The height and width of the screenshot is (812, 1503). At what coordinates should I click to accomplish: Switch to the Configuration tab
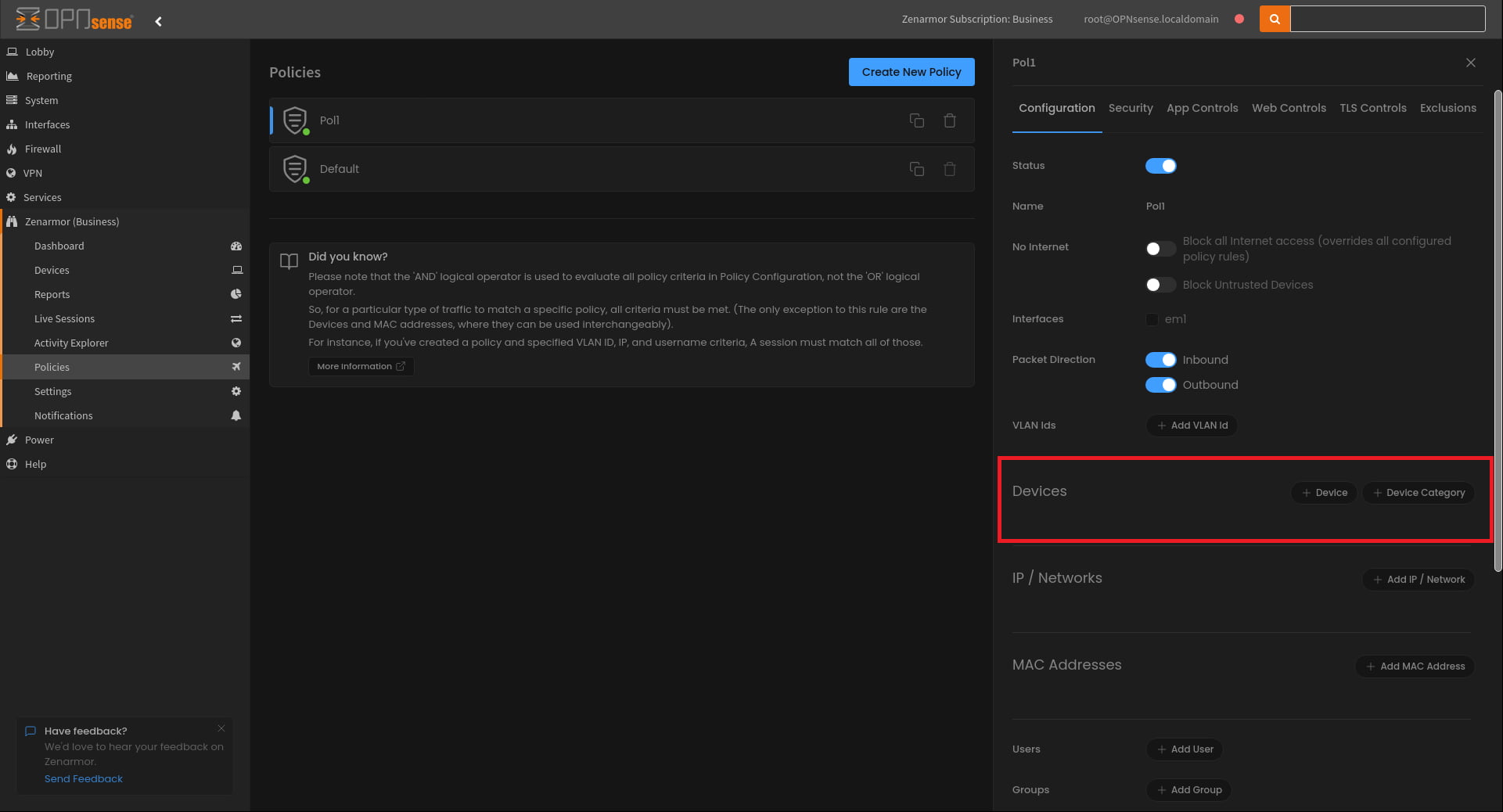(1056, 108)
